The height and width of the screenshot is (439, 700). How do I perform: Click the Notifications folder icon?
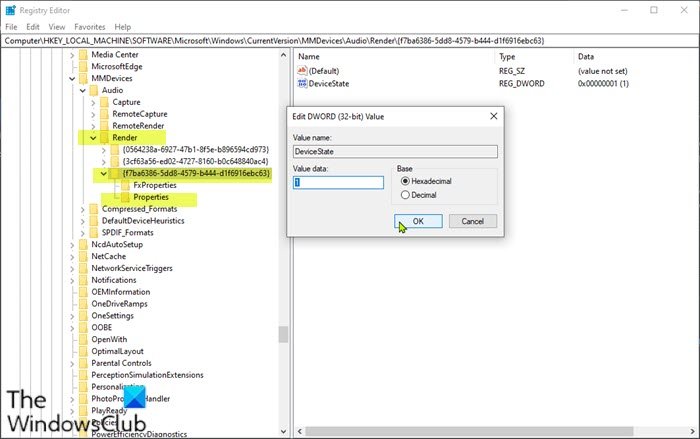click(83, 280)
